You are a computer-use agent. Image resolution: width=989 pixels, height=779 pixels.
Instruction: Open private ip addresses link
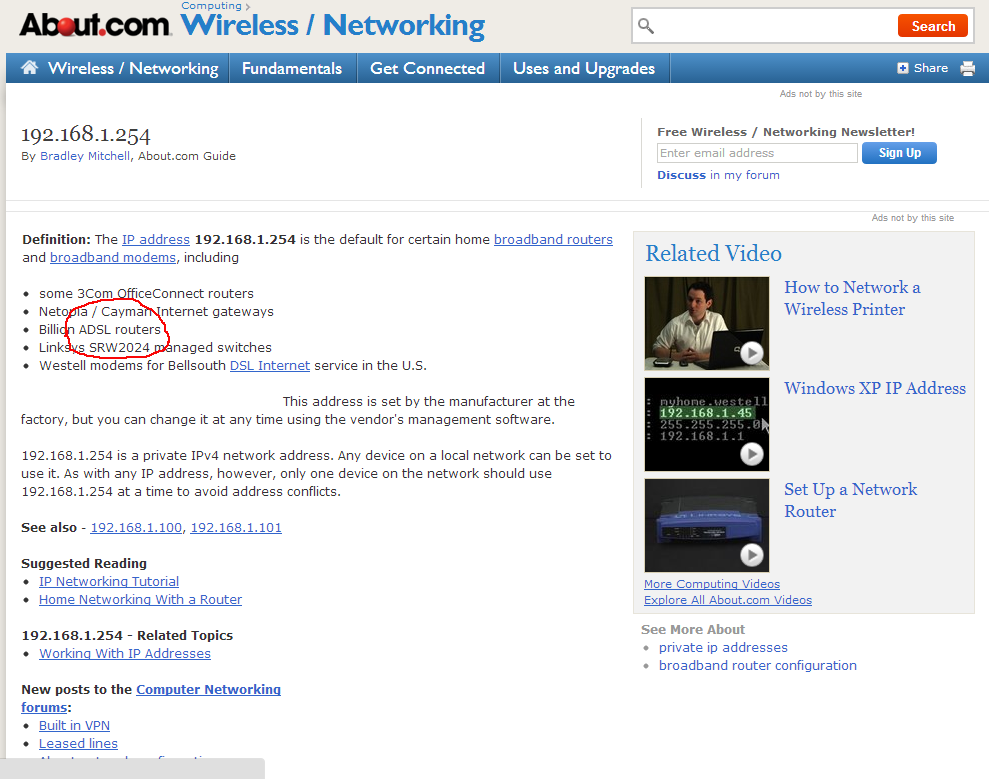(723, 647)
